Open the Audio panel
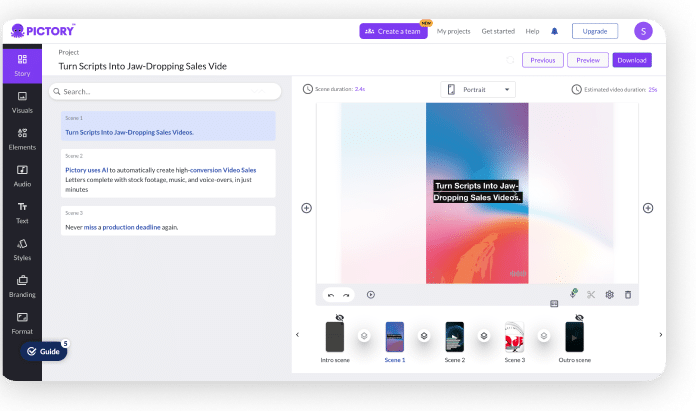696x411 pixels. [22, 176]
